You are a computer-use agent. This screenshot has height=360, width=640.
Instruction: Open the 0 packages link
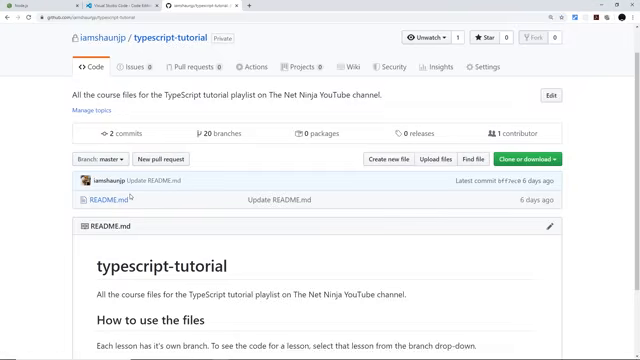pos(317,133)
